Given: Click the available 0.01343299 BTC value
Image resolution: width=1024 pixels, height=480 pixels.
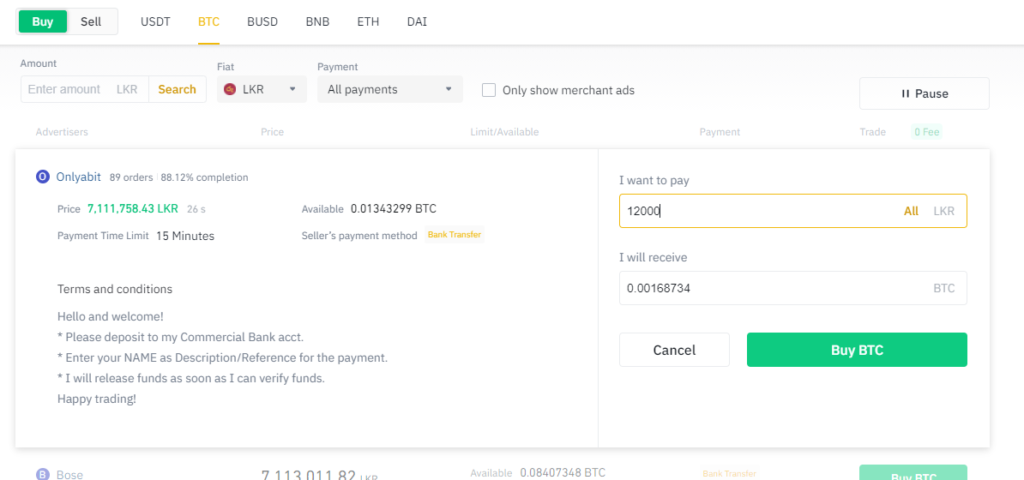Looking at the screenshot, I should (393, 209).
